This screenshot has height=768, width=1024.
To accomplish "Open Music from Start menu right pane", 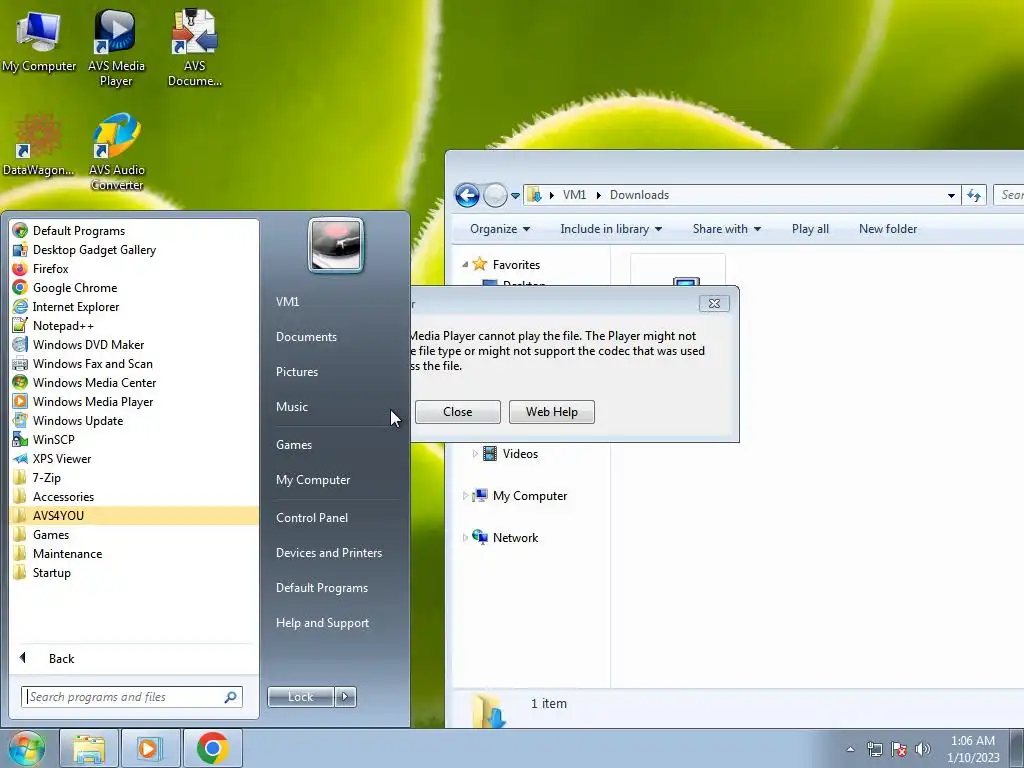I will pos(292,407).
